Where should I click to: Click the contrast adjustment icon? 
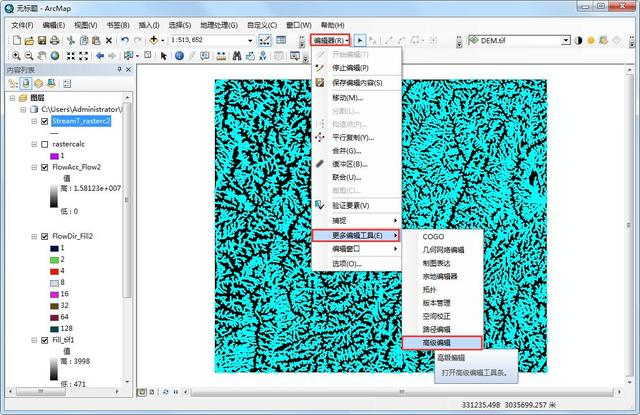pyautogui.click(x=578, y=40)
